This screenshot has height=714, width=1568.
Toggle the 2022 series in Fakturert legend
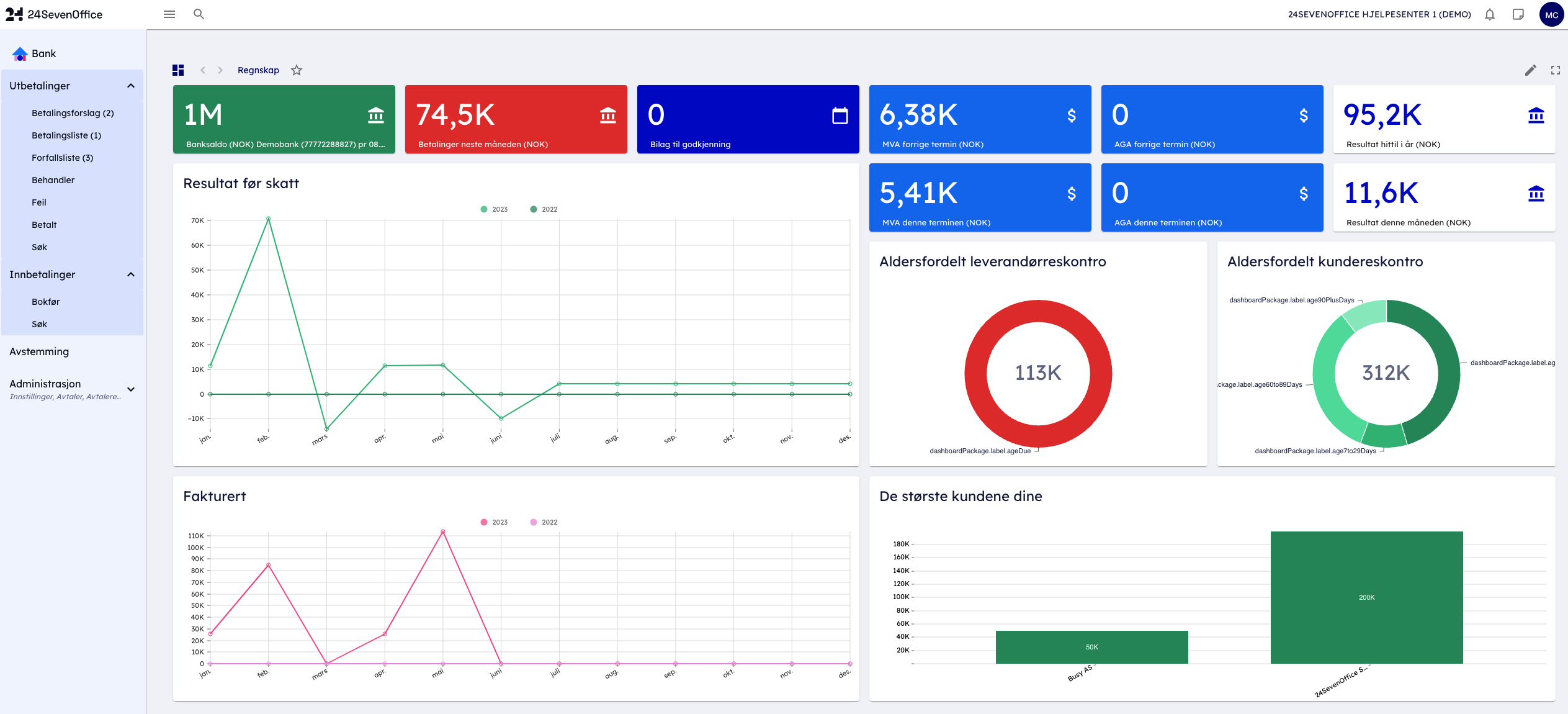tap(544, 522)
